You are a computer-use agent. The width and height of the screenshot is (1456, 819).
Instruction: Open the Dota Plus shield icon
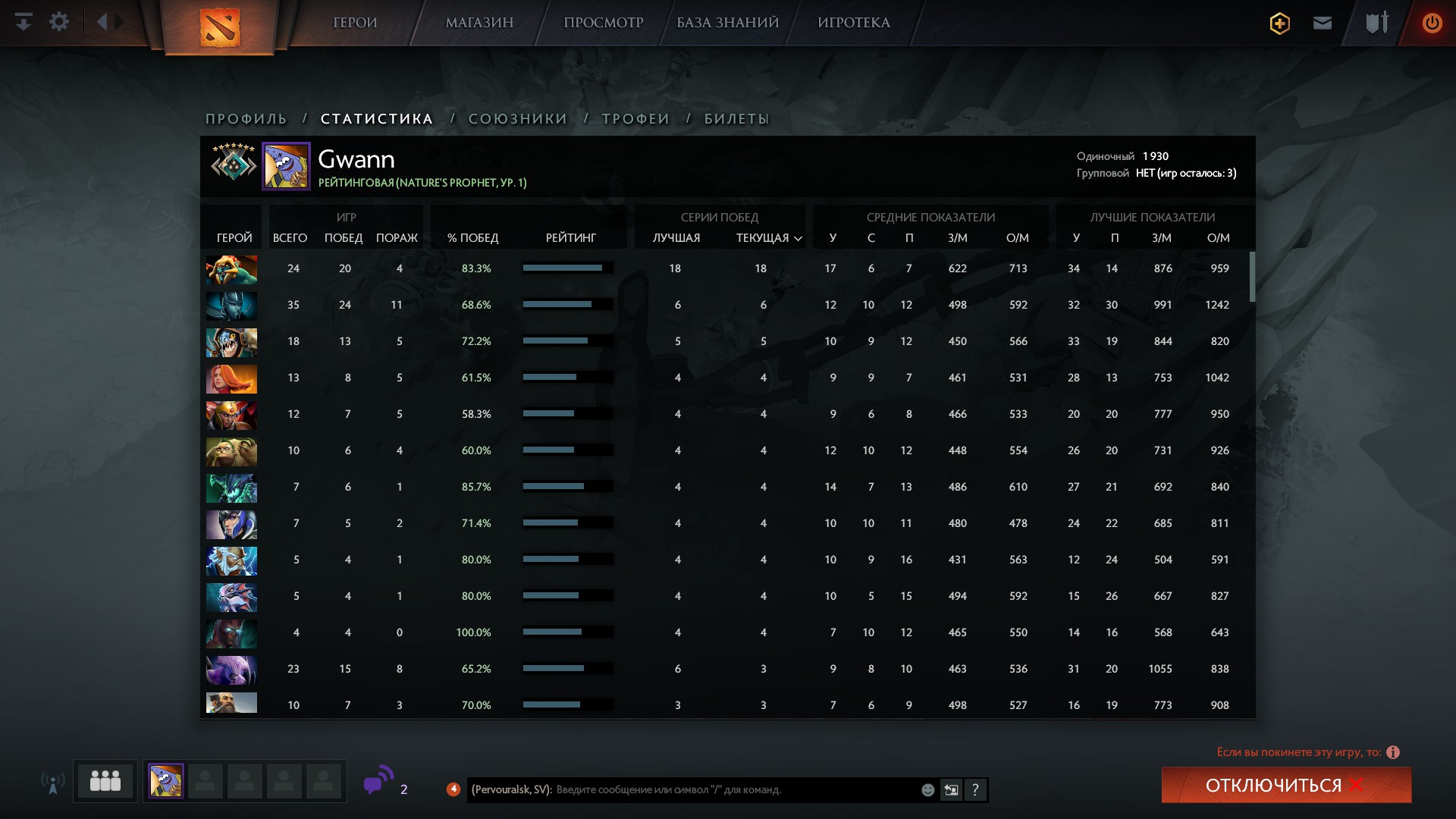pyautogui.click(x=1279, y=24)
